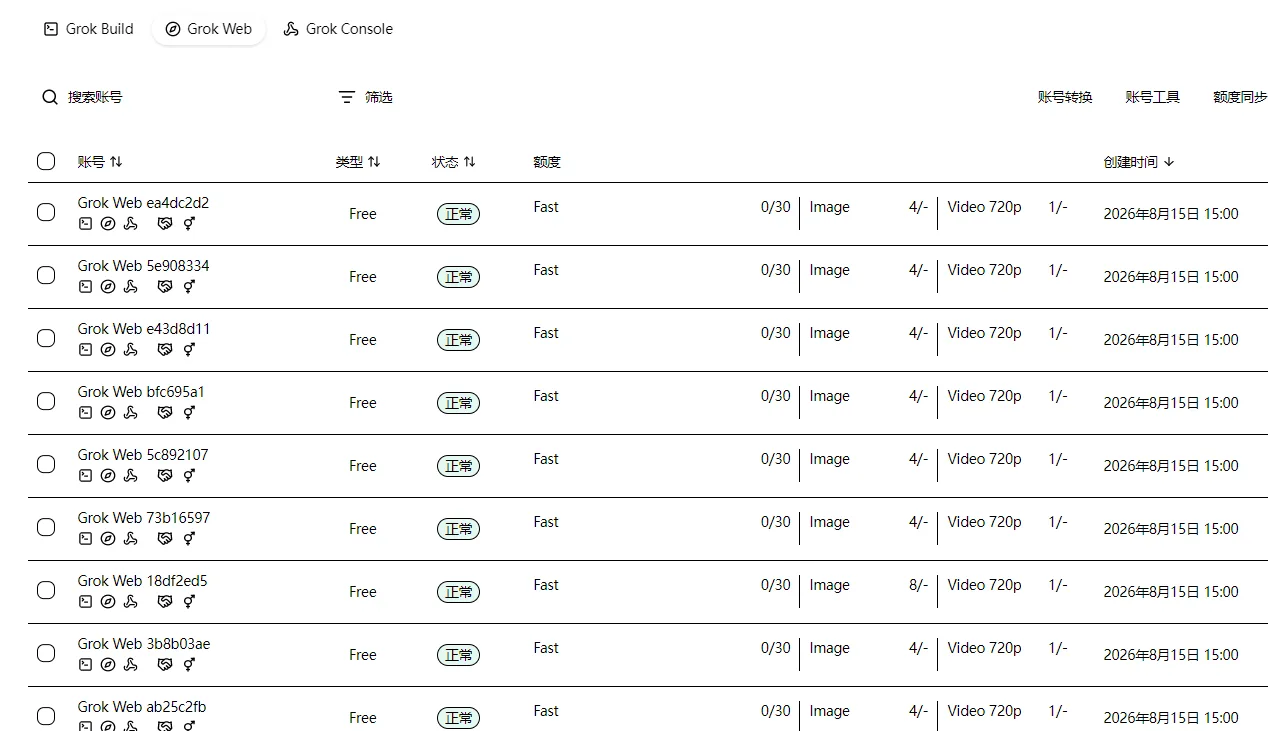Focus the 搜索账号 search field
The image size is (1268, 731).
click(x=95, y=97)
